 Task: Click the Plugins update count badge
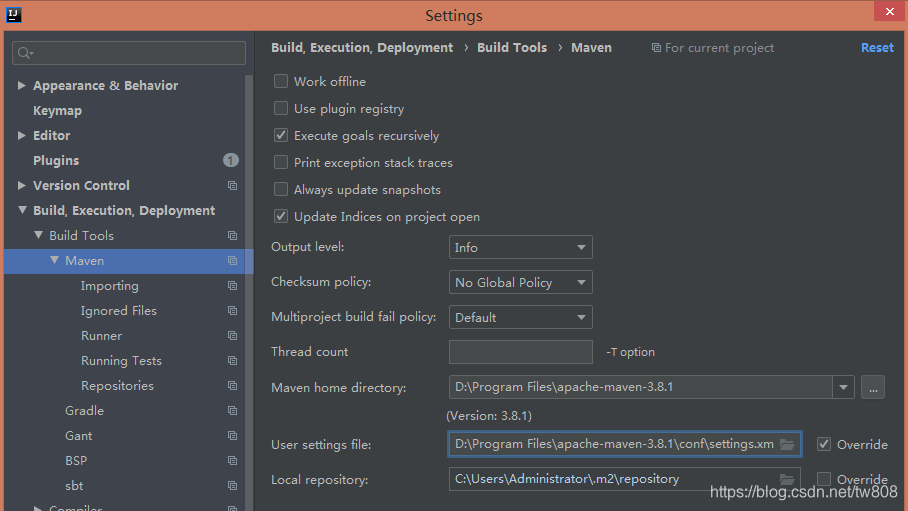pos(230,160)
